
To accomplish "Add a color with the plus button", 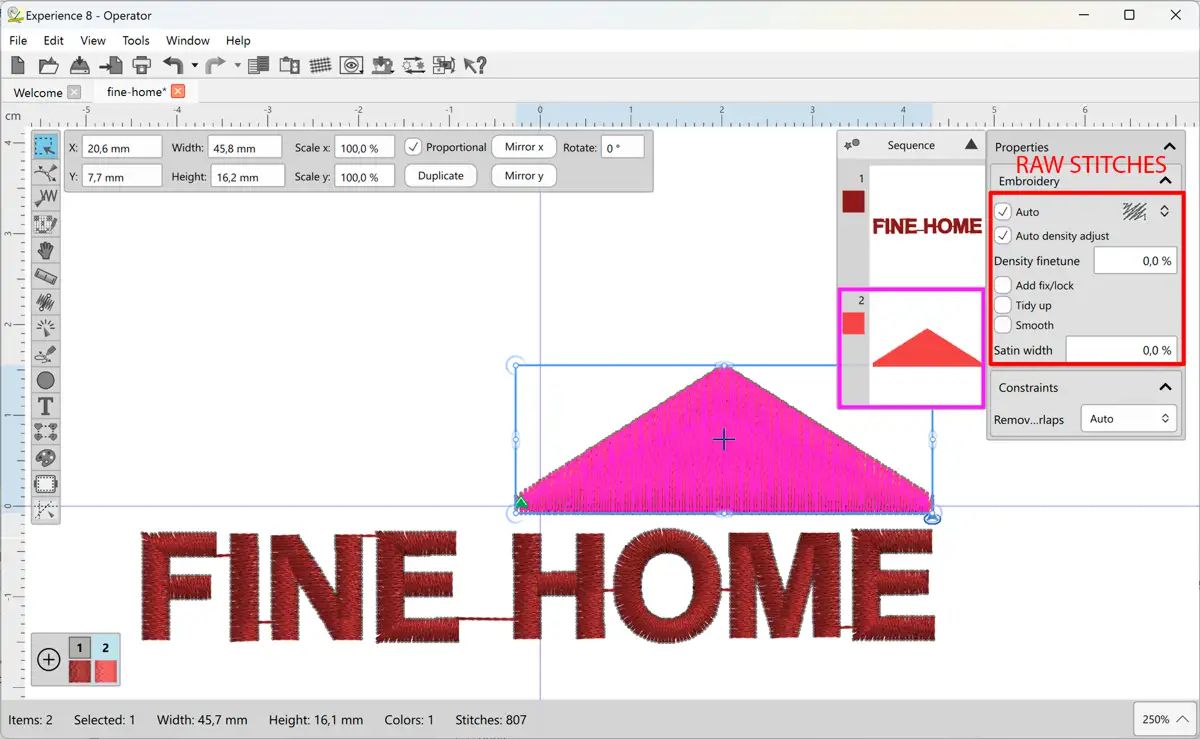I will (48, 659).
